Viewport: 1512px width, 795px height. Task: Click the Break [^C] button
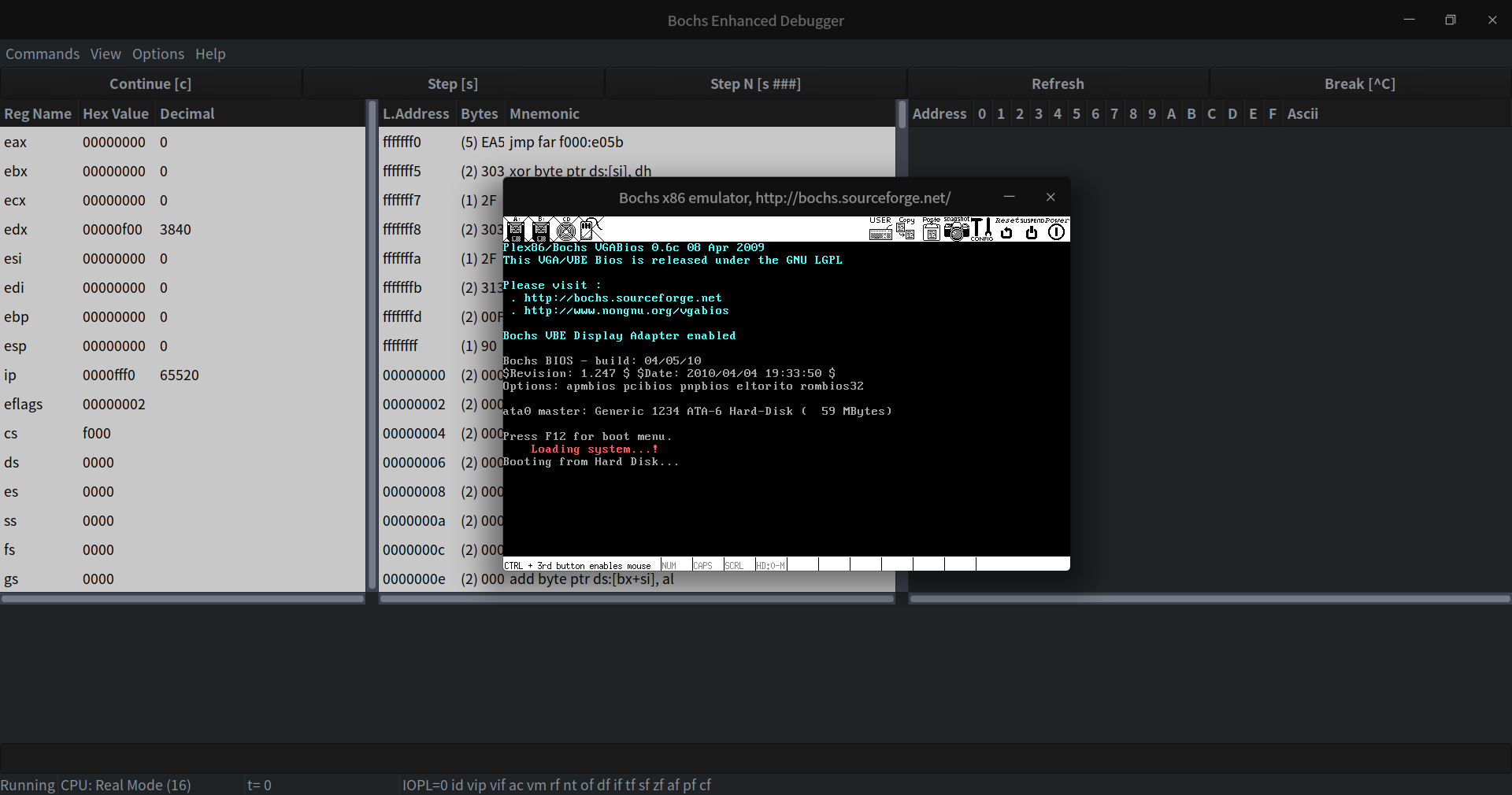pos(1360,83)
